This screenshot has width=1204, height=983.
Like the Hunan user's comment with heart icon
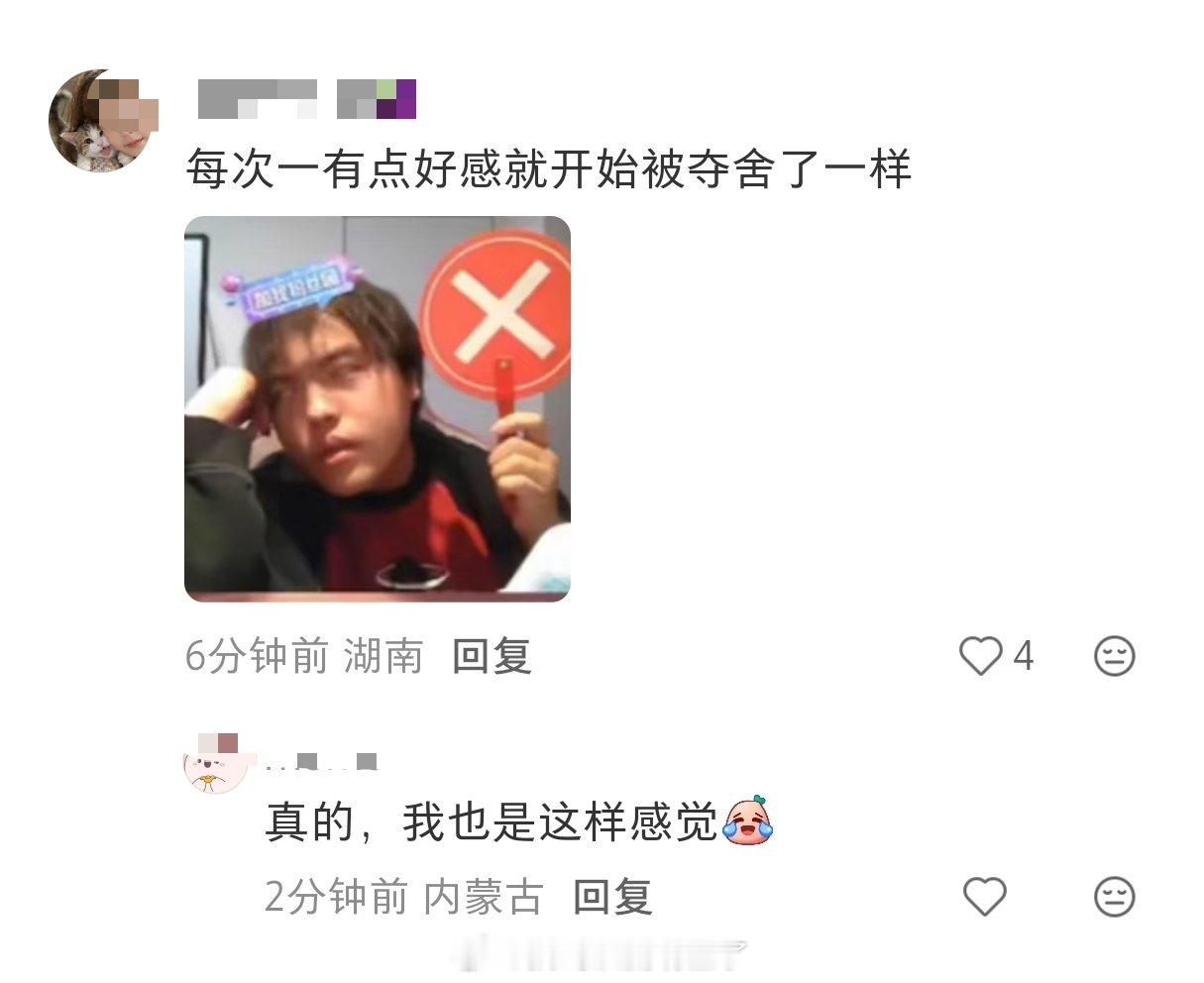pos(981,656)
